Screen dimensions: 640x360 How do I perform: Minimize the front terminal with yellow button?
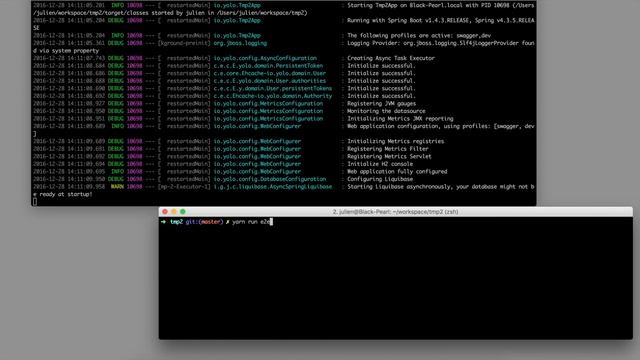point(174,211)
